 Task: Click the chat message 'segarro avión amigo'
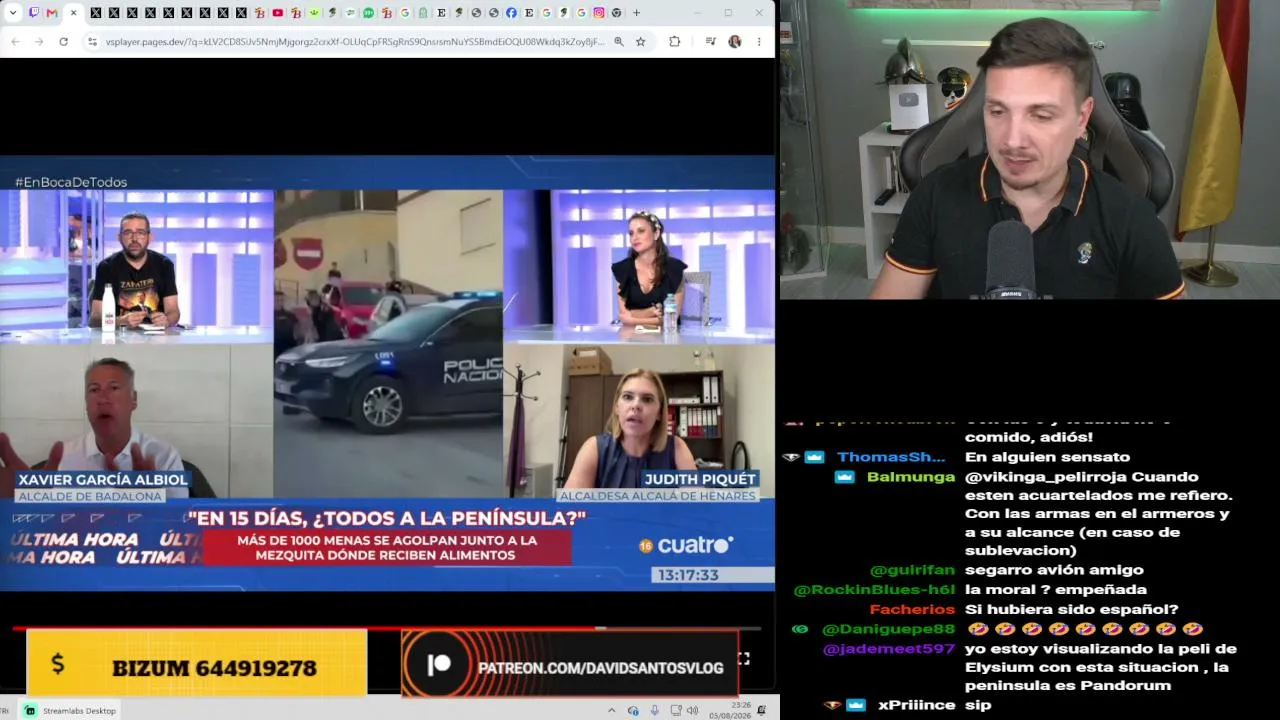[1054, 570]
